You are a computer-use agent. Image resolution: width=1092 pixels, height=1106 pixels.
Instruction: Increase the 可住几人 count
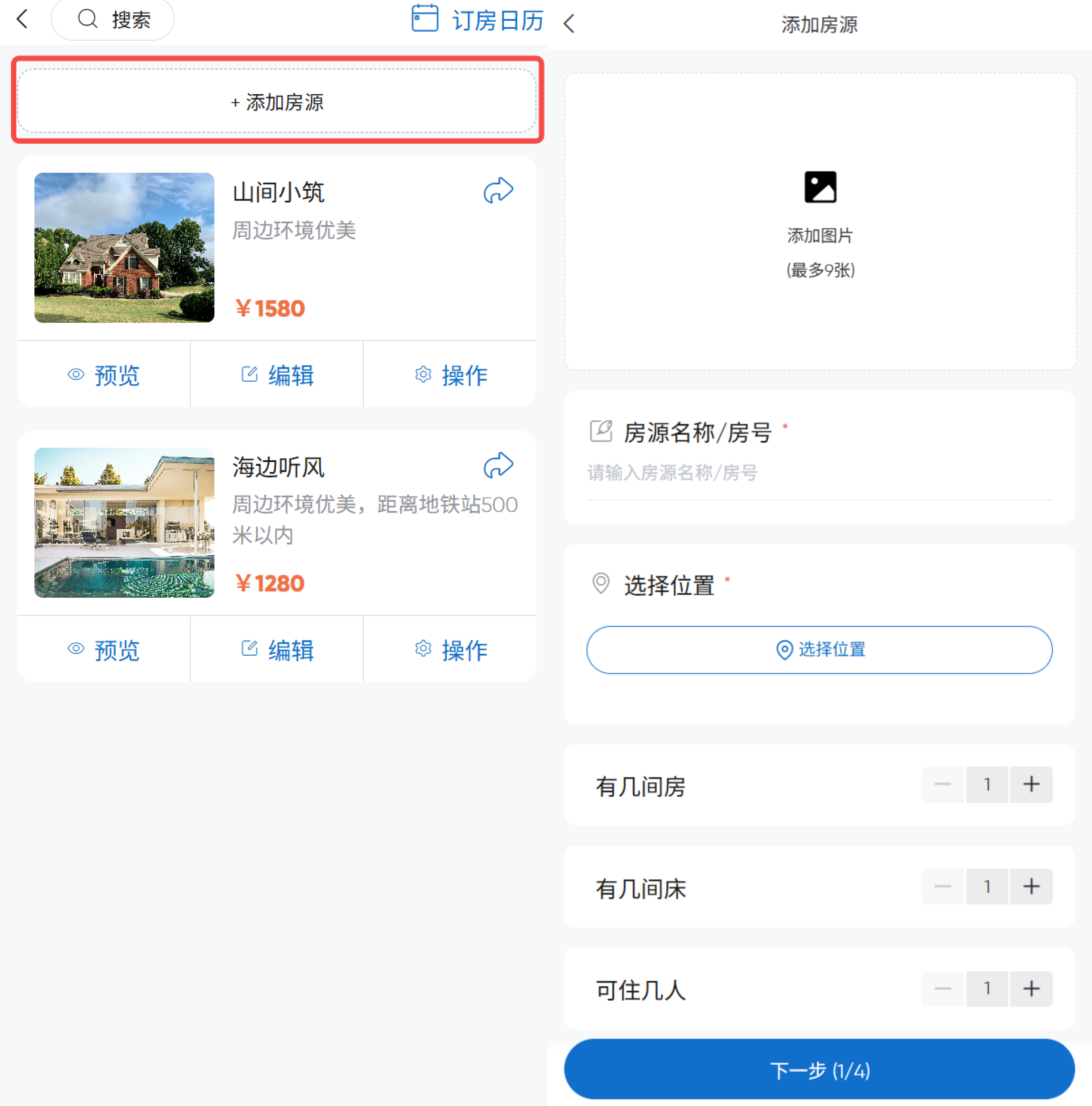pyautogui.click(x=1031, y=989)
